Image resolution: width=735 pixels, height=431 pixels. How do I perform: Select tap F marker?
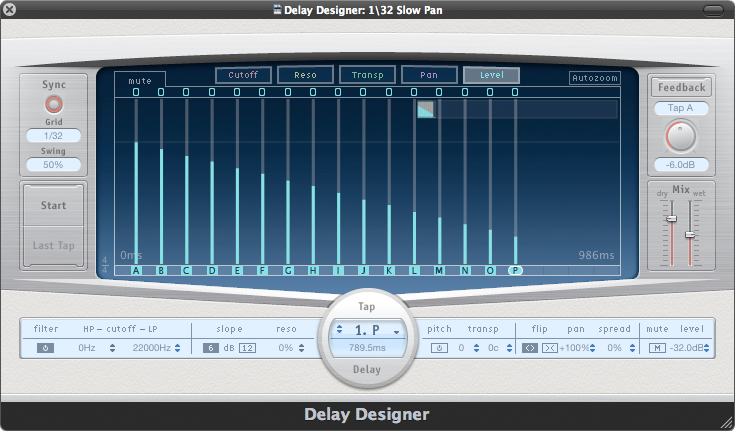click(x=262, y=271)
